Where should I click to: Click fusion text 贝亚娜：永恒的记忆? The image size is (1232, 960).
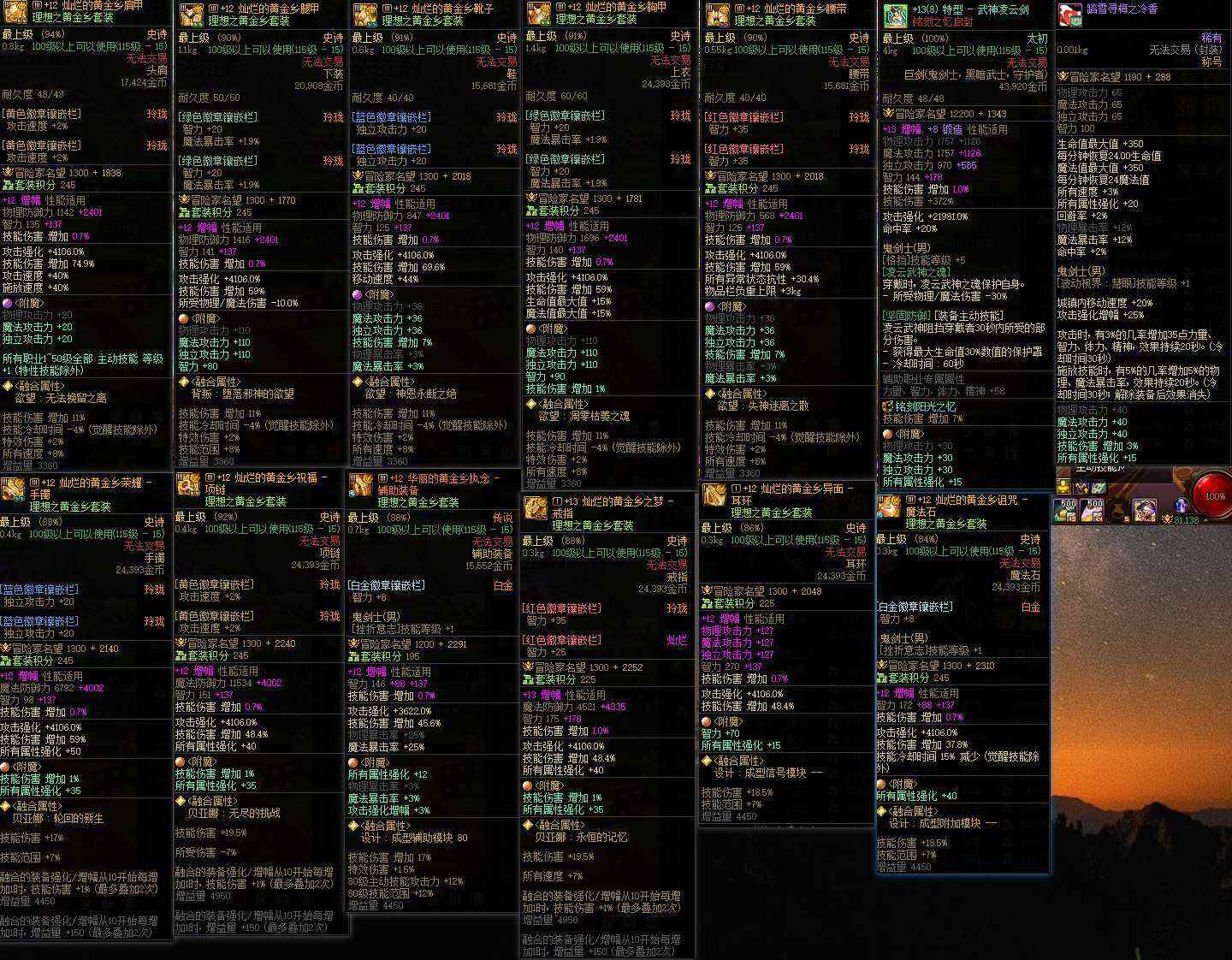pyautogui.click(x=582, y=837)
